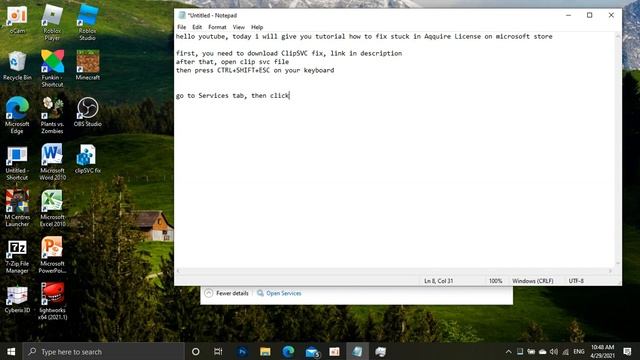Select the Microsoft Word 2010 icon
The height and width of the screenshot is (360, 640).
pyautogui.click(x=52, y=162)
